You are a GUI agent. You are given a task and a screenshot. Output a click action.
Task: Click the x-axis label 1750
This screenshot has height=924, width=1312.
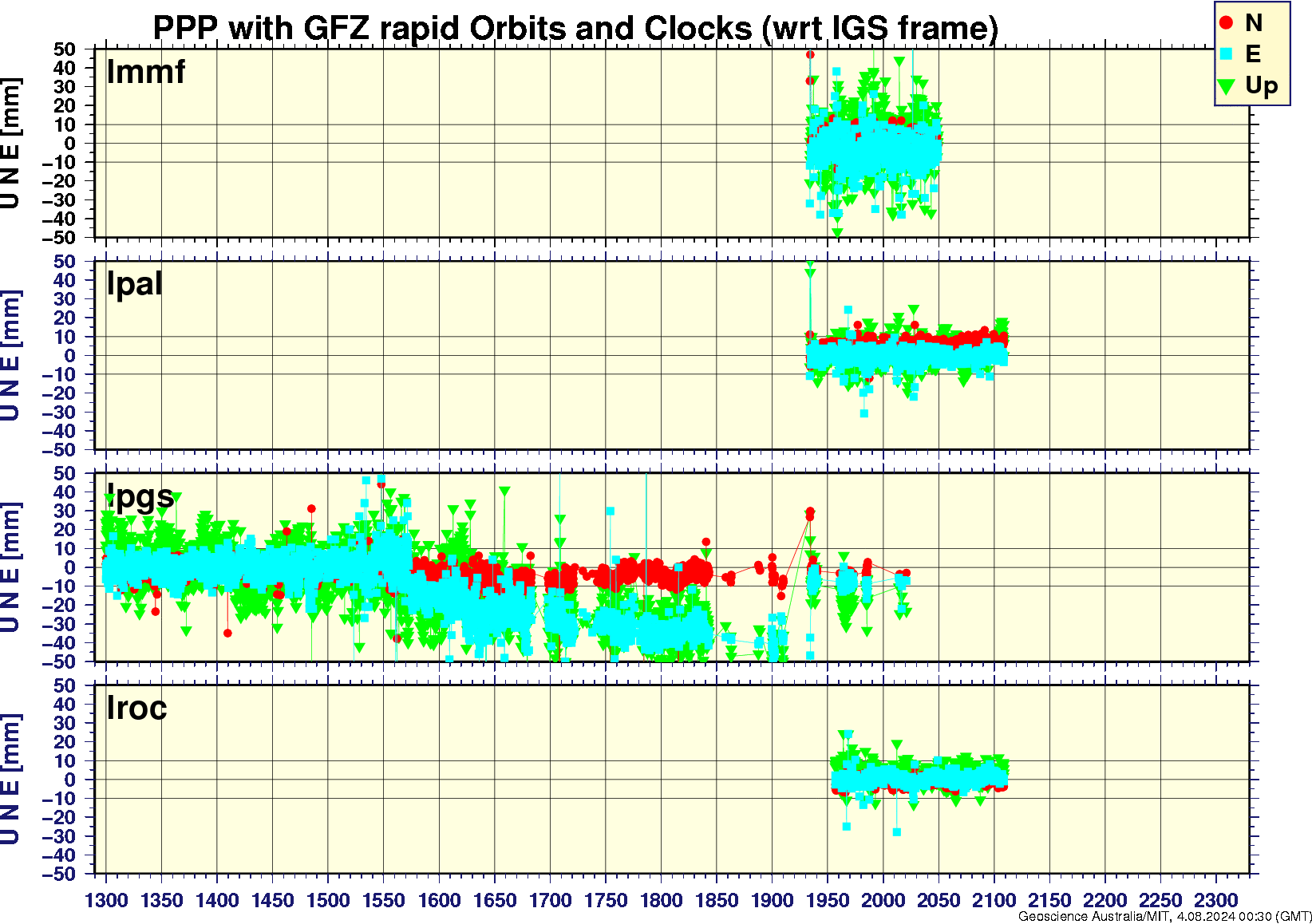(x=606, y=901)
